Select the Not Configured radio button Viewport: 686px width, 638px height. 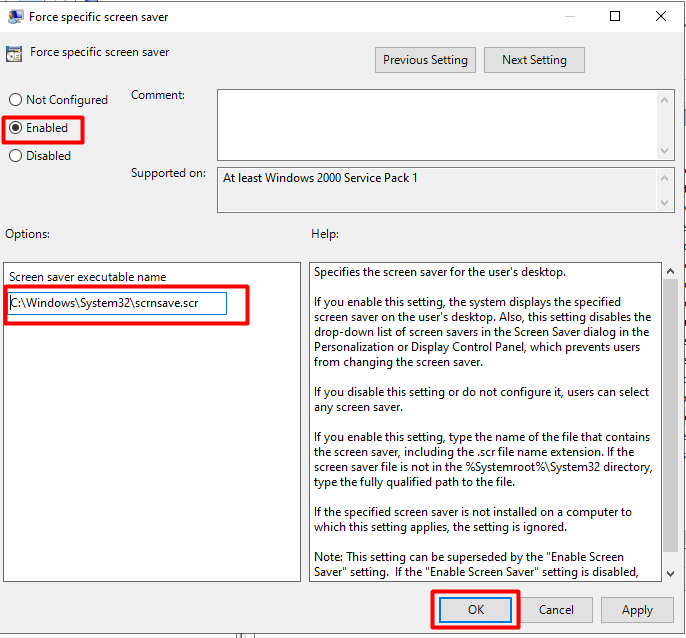(15, 100)
